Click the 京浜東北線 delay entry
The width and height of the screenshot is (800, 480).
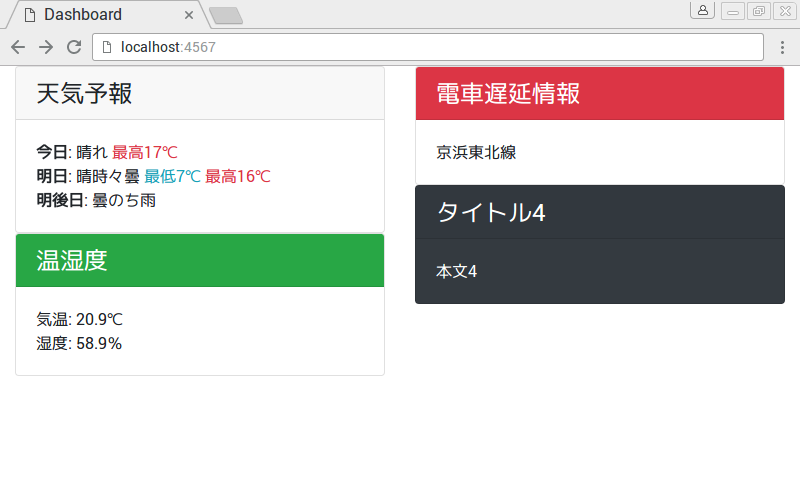click(x=476, y=152)
